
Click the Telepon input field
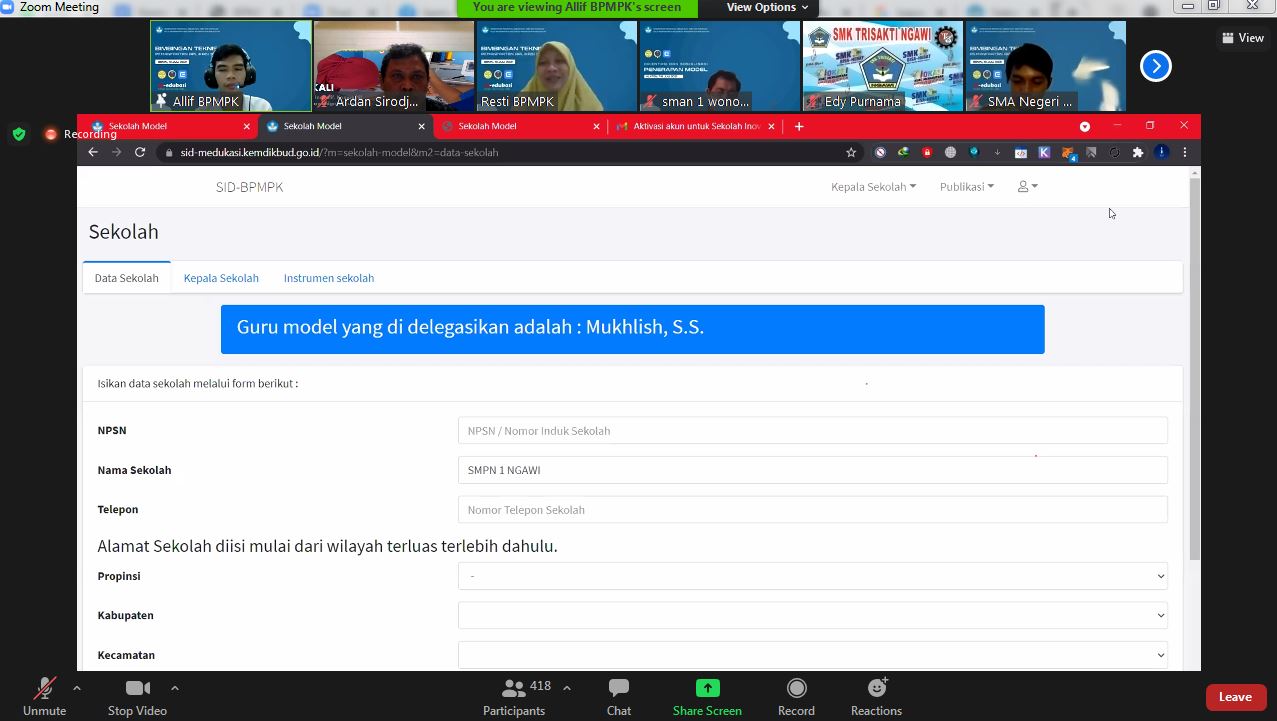[812, 509]
